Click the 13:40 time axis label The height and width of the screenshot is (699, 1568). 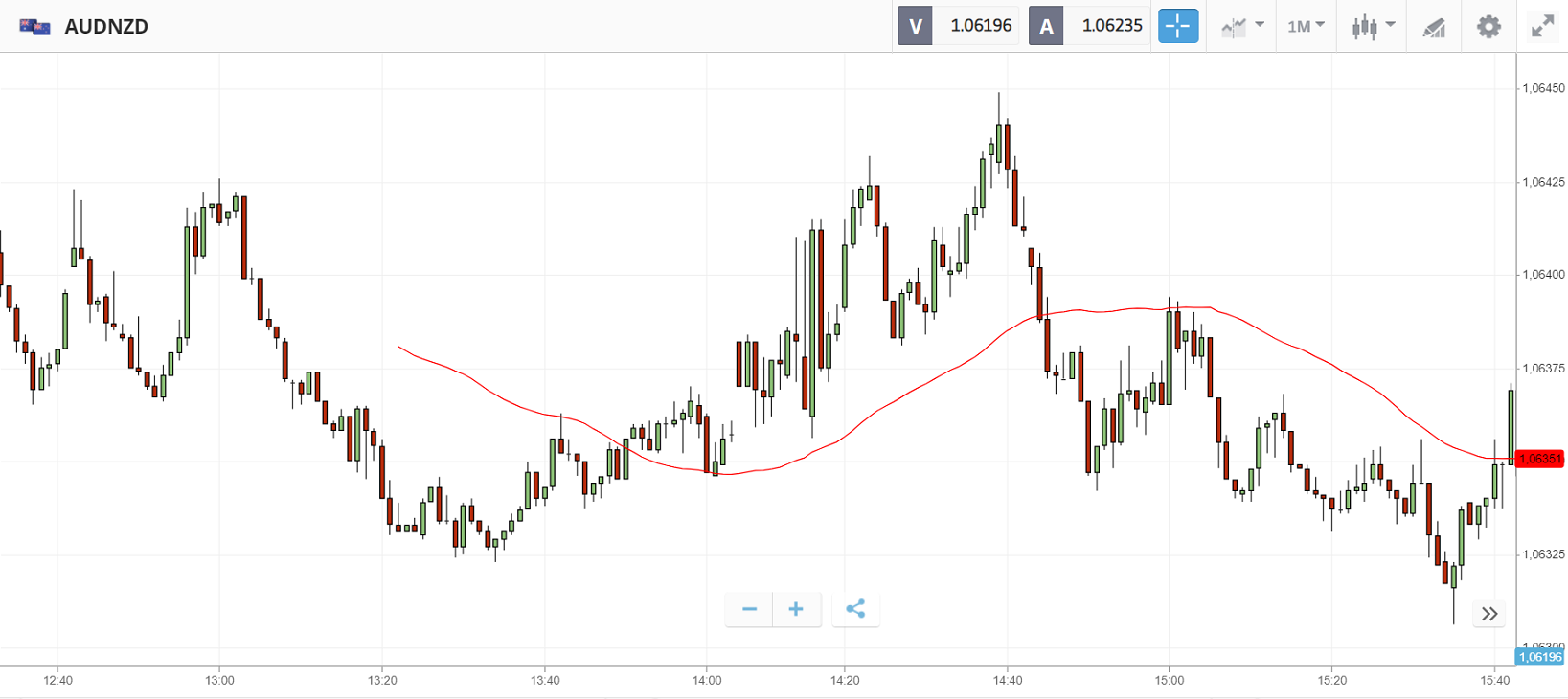545,681
